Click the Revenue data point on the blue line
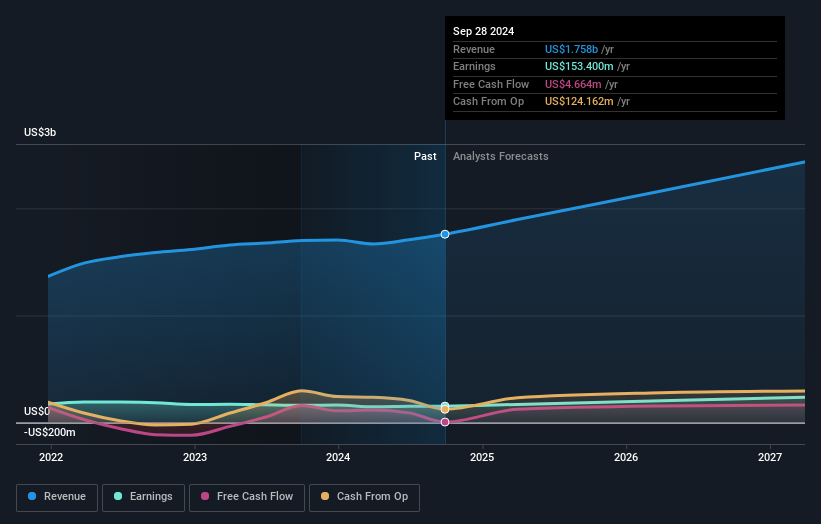The image size is (821, 524). (x=445, y=234)
